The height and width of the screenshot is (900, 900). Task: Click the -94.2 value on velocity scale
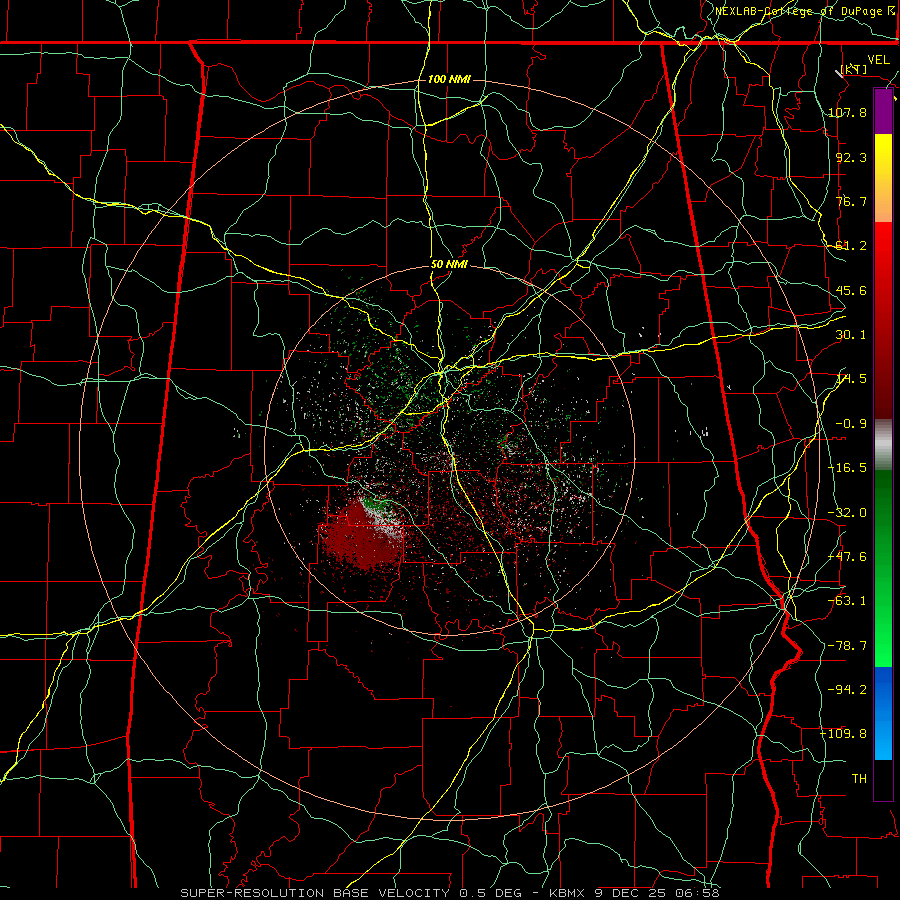click(848, 690)
